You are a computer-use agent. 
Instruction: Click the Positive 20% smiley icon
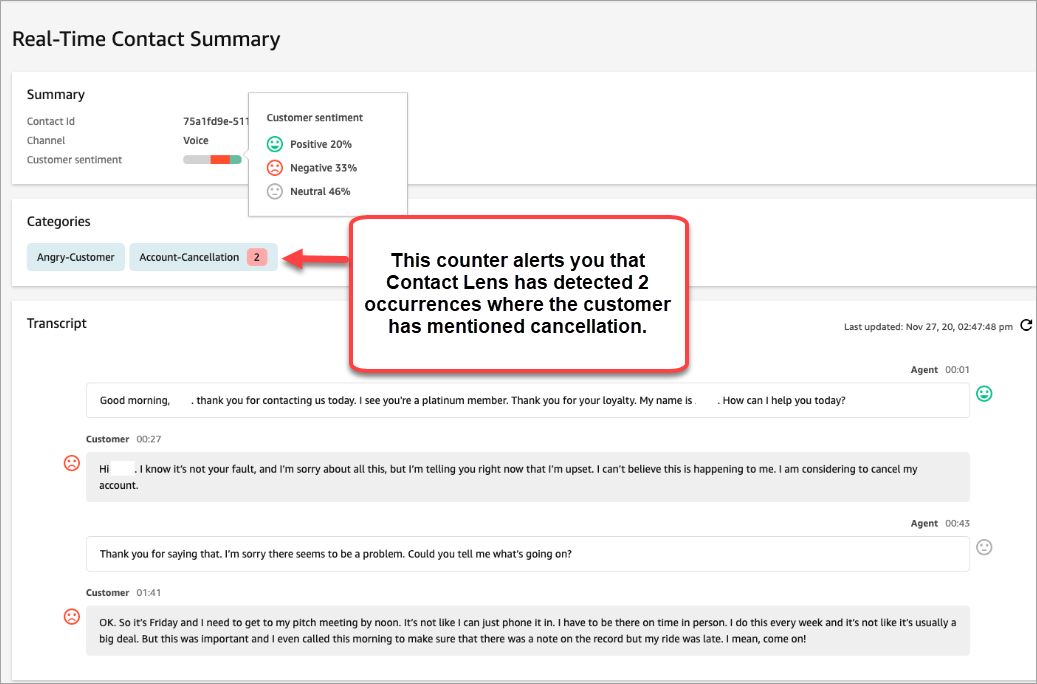[x=275, y=144]
